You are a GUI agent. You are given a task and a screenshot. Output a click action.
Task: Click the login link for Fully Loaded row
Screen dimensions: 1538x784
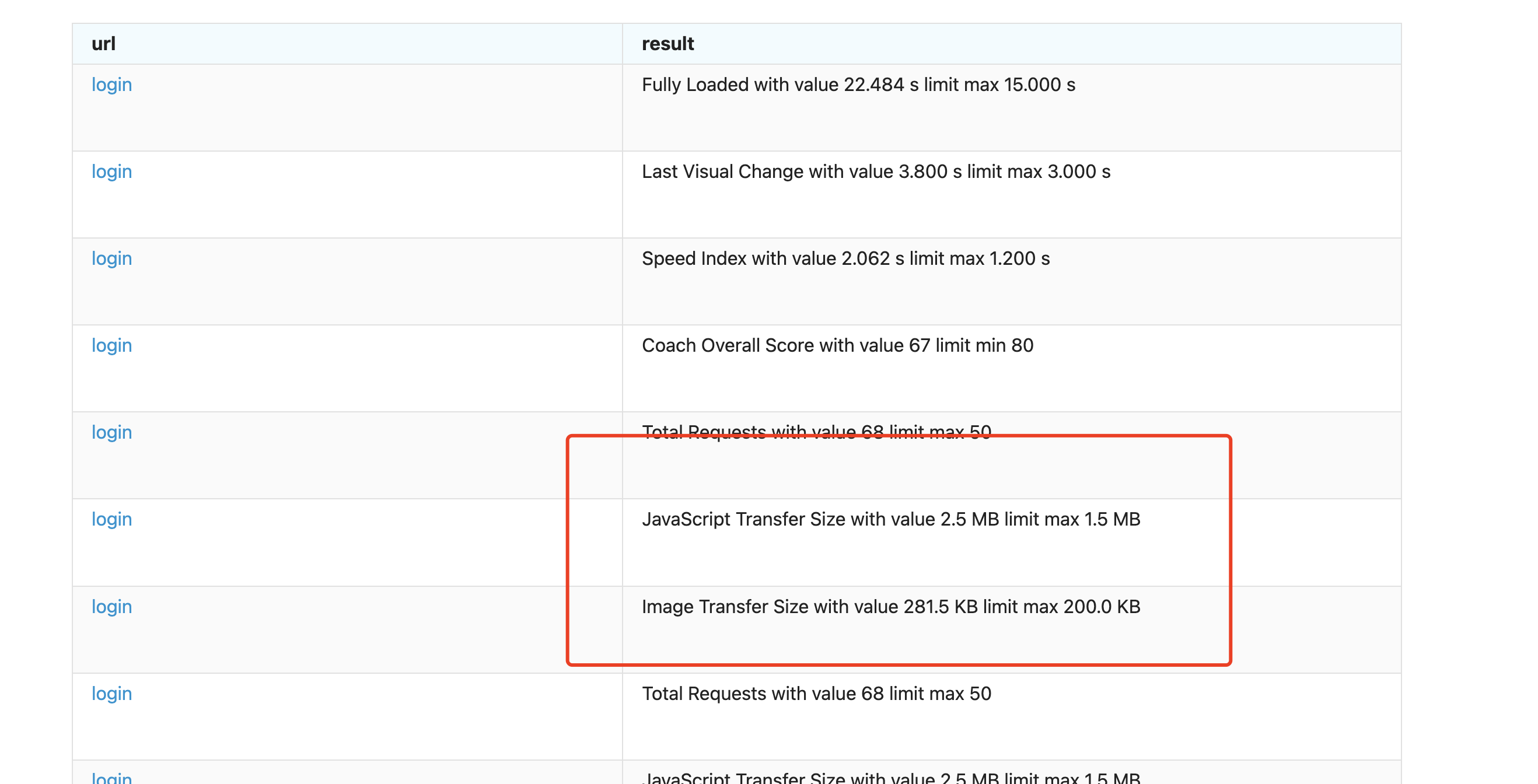coord(111,85)
